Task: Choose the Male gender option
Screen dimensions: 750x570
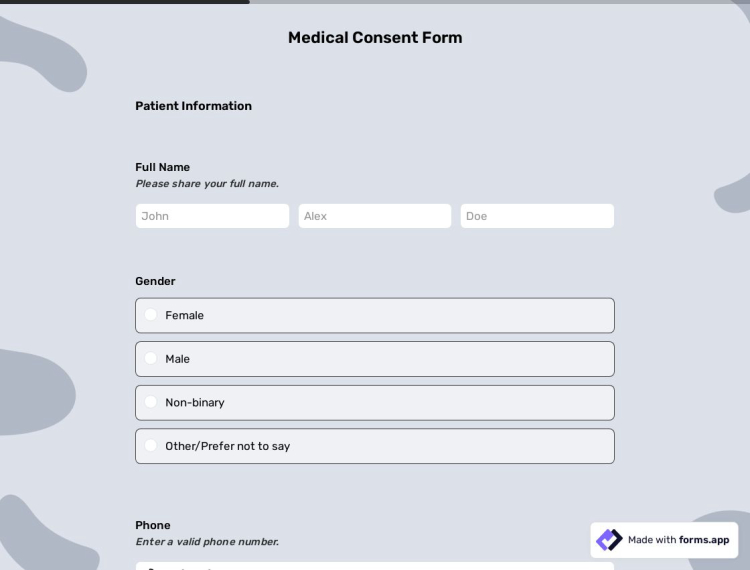Action: [151, 359]
